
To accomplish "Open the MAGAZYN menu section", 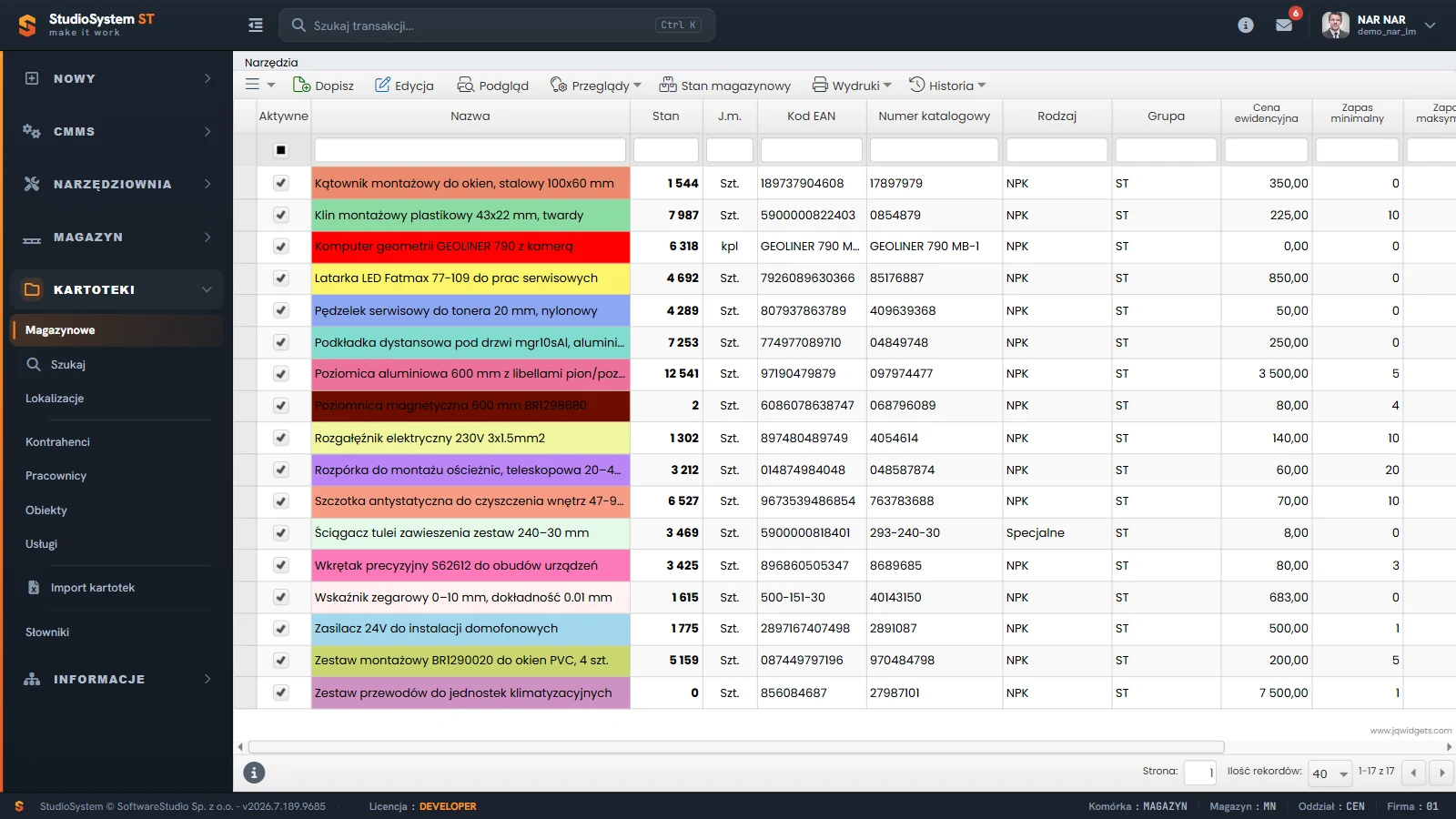I will [117, 237].
